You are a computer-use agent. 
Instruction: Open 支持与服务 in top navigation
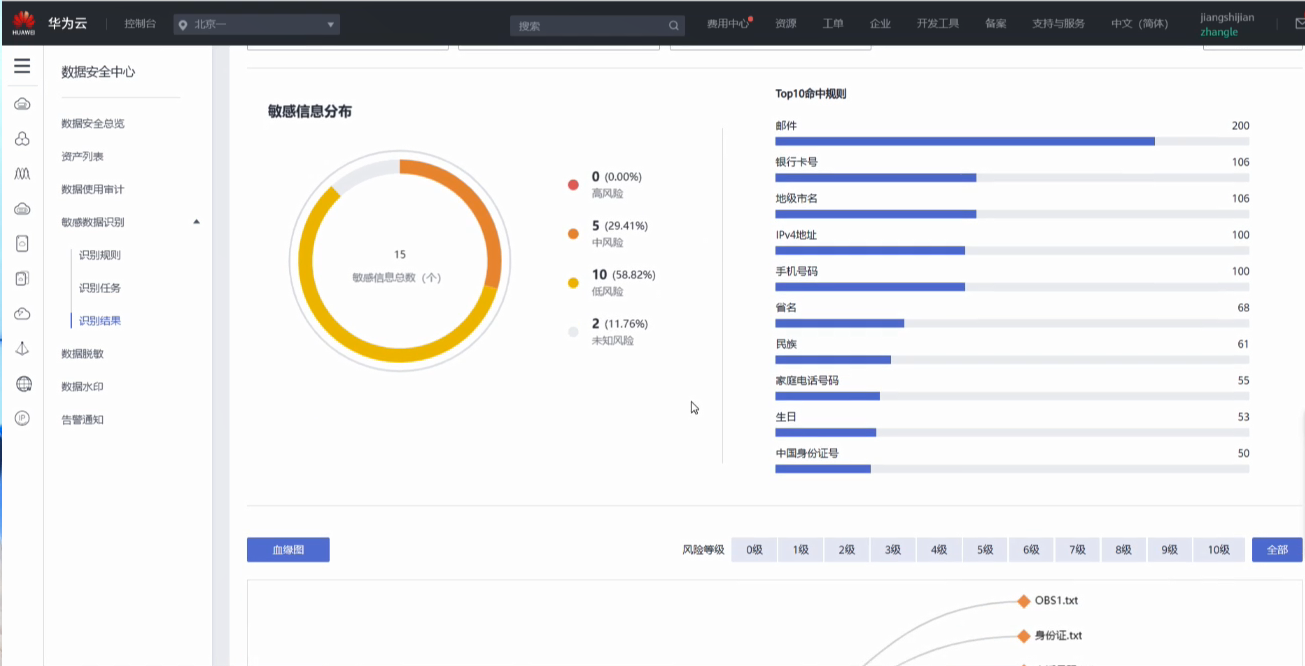pyautogui.click(x=1058, y=24)
